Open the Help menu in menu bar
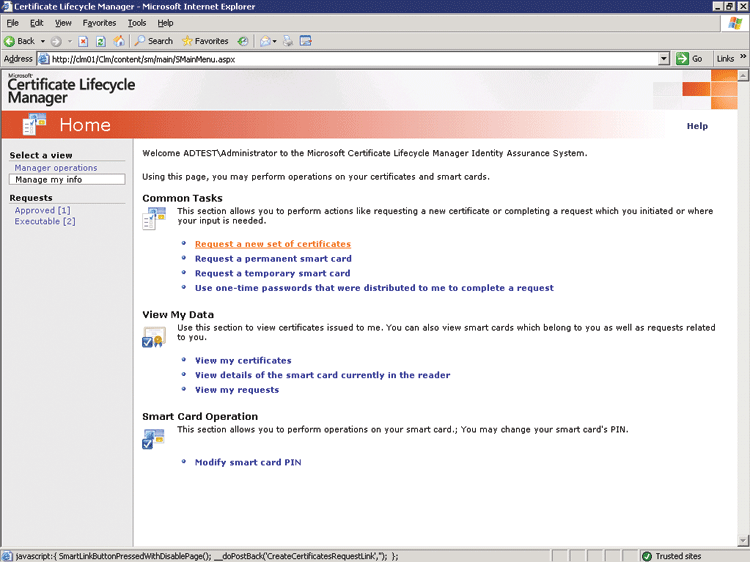This screenshot has width=750, height=562. coord(165,23)
